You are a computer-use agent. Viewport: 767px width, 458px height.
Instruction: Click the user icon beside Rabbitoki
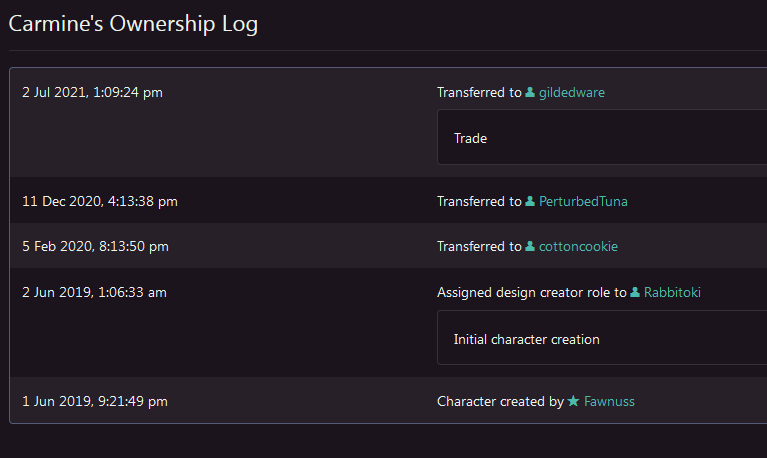pos(635,293)
